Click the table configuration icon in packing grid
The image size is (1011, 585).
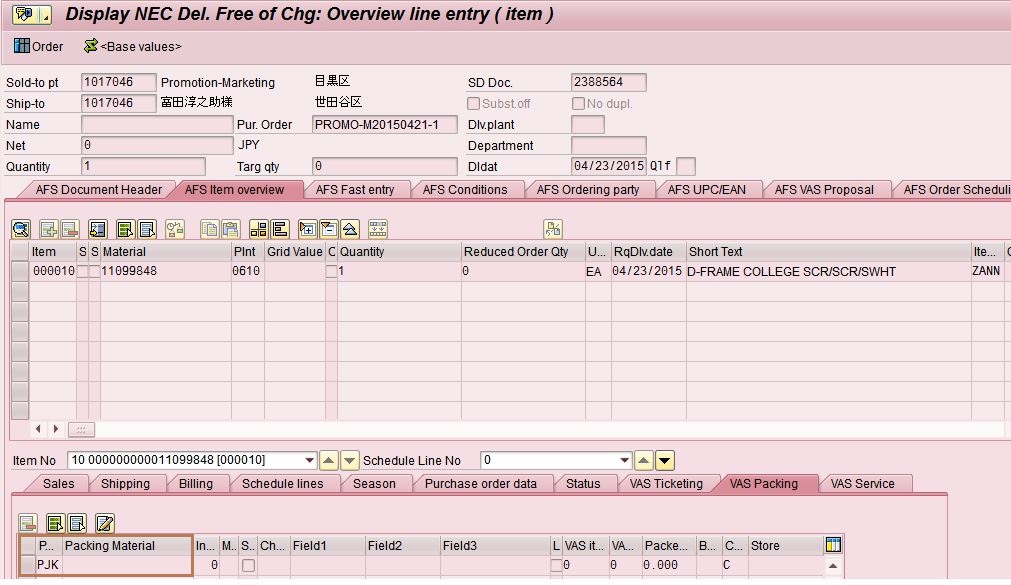pyautogui.click(x=833, y=545)
